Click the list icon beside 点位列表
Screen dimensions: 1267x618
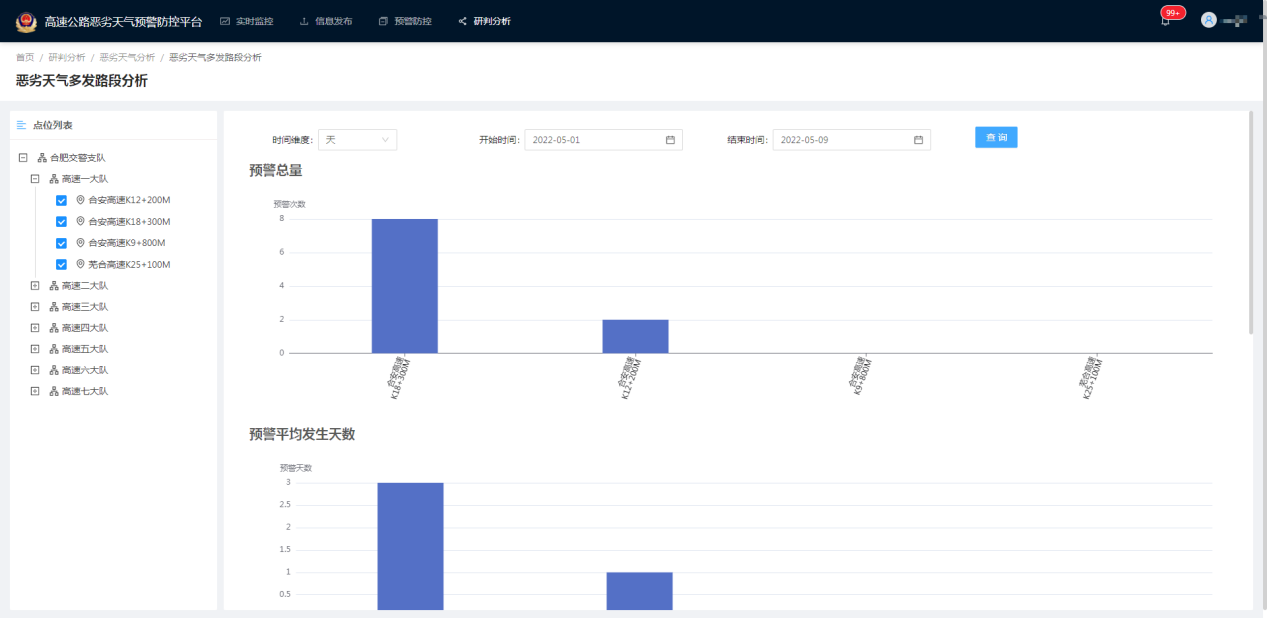click(x=21, y=125)
